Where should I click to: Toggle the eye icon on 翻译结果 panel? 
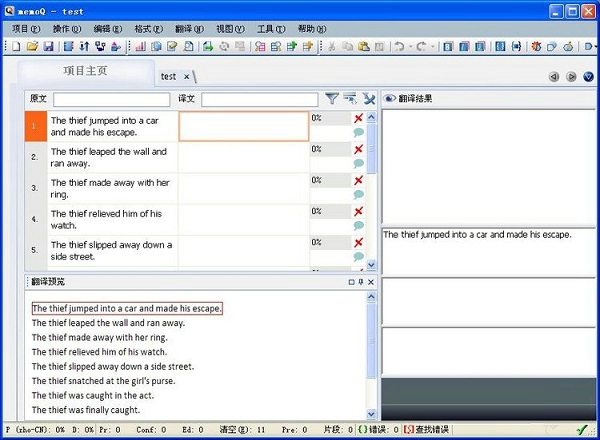[x=389, y=98]
